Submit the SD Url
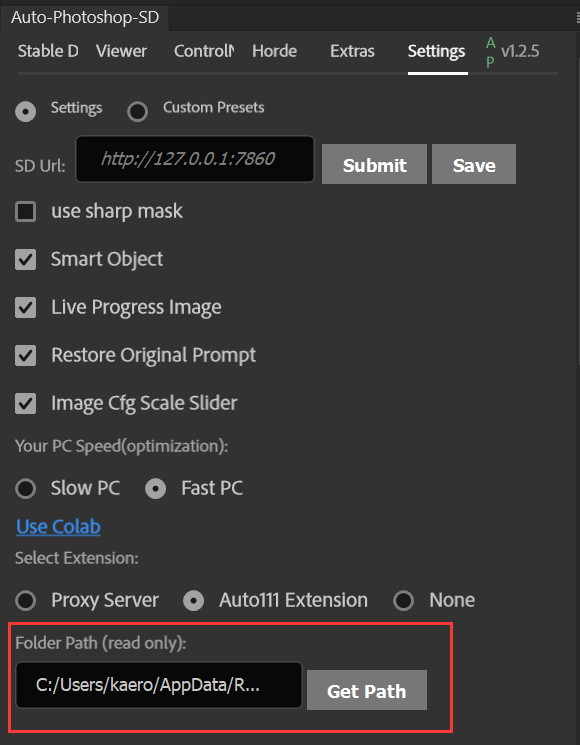The height and width of the screenshot is (745, 580). point(374,164)
